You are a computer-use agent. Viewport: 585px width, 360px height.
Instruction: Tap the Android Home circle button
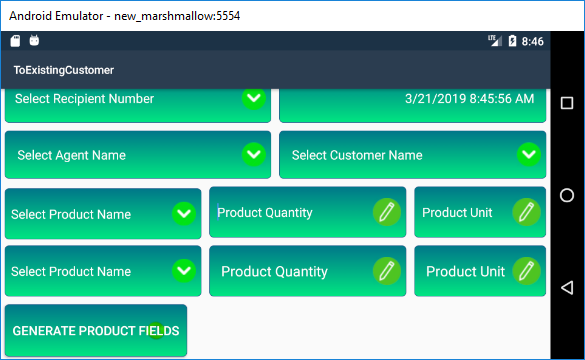567,195
